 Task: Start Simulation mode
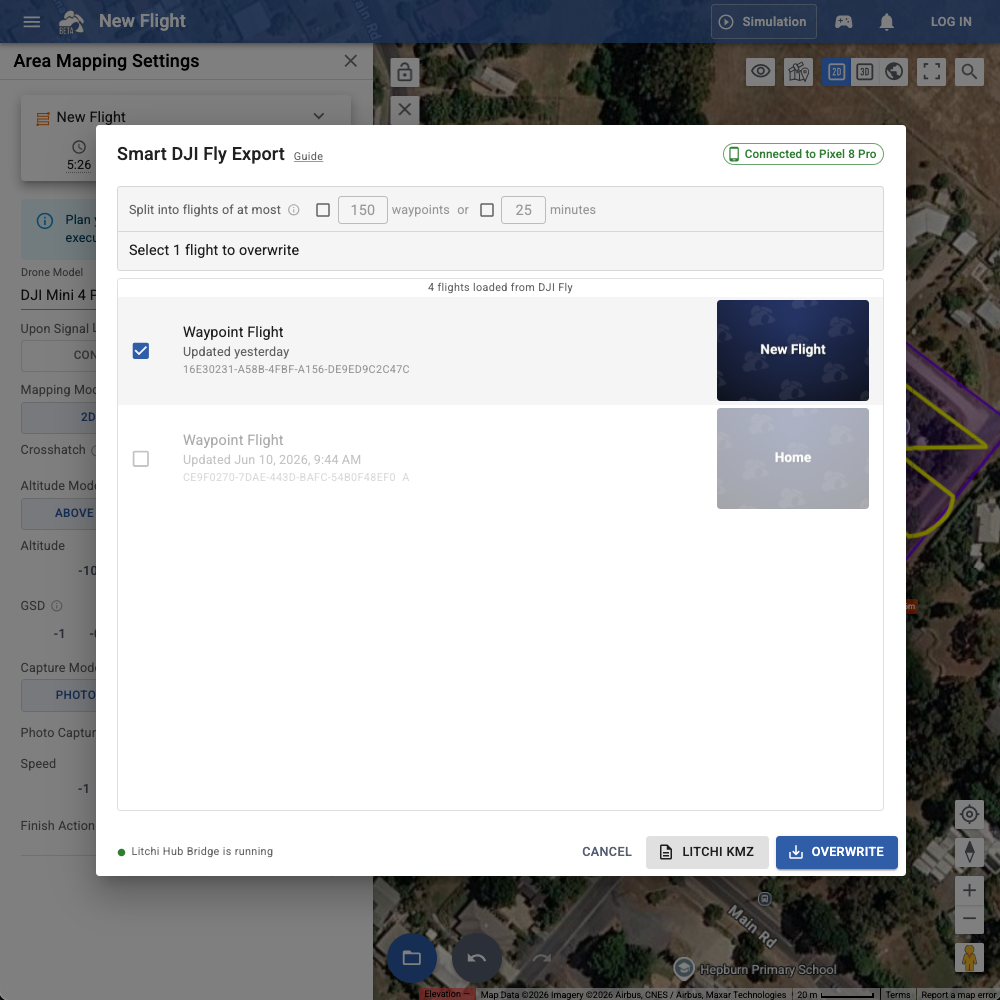pyautogui.click(x=763, y=22)
